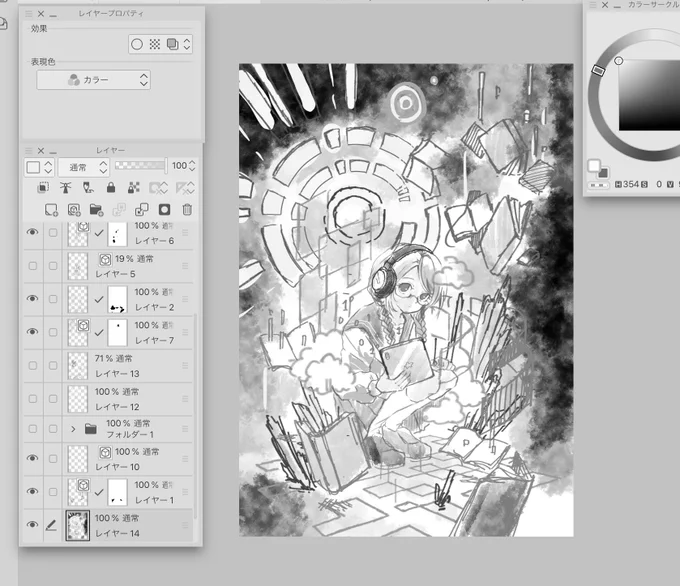680x586 pixels.
Task: Open blending mode 通常 dropdown
Action: [83, 167]
